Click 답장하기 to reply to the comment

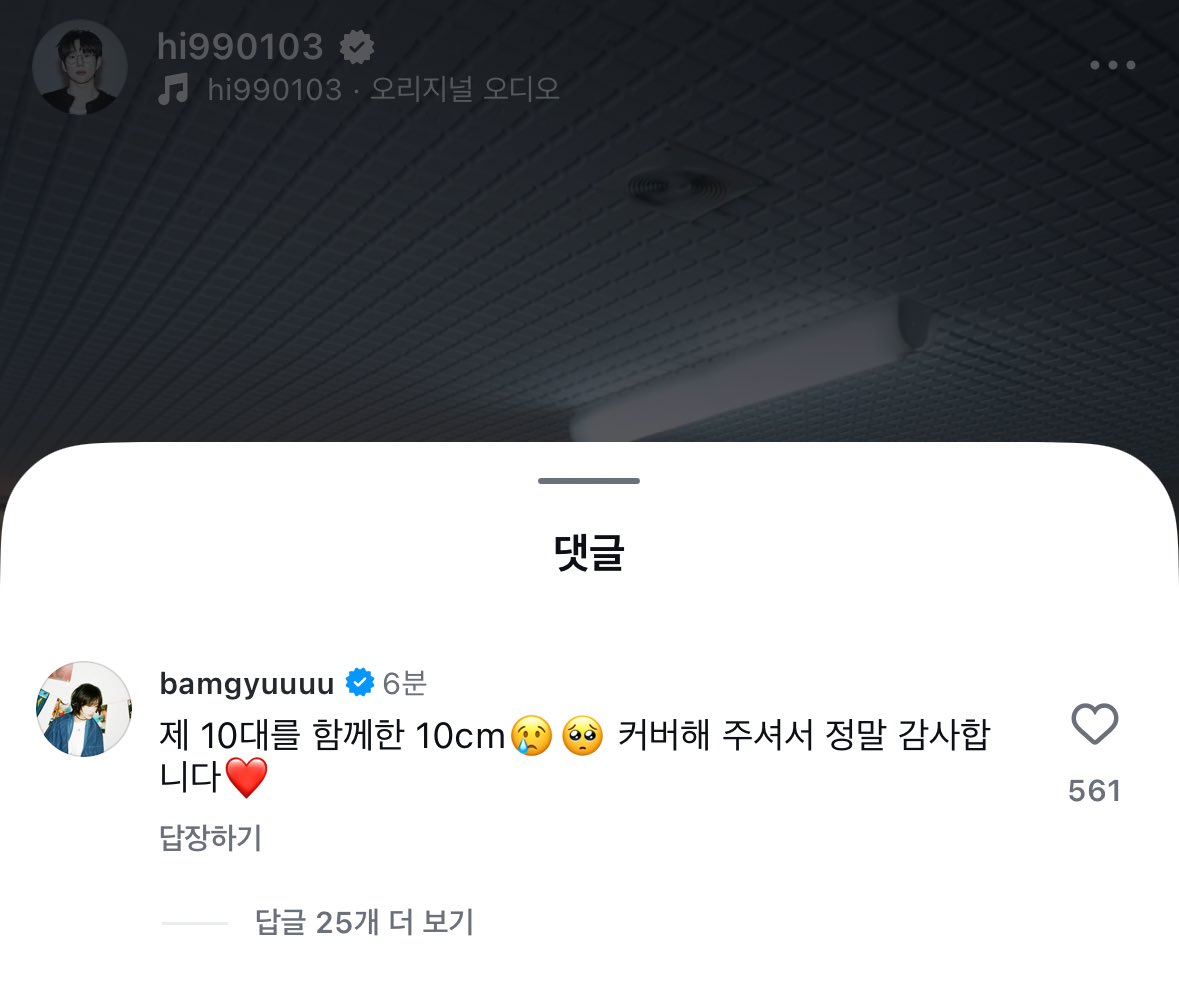point(211,837)
